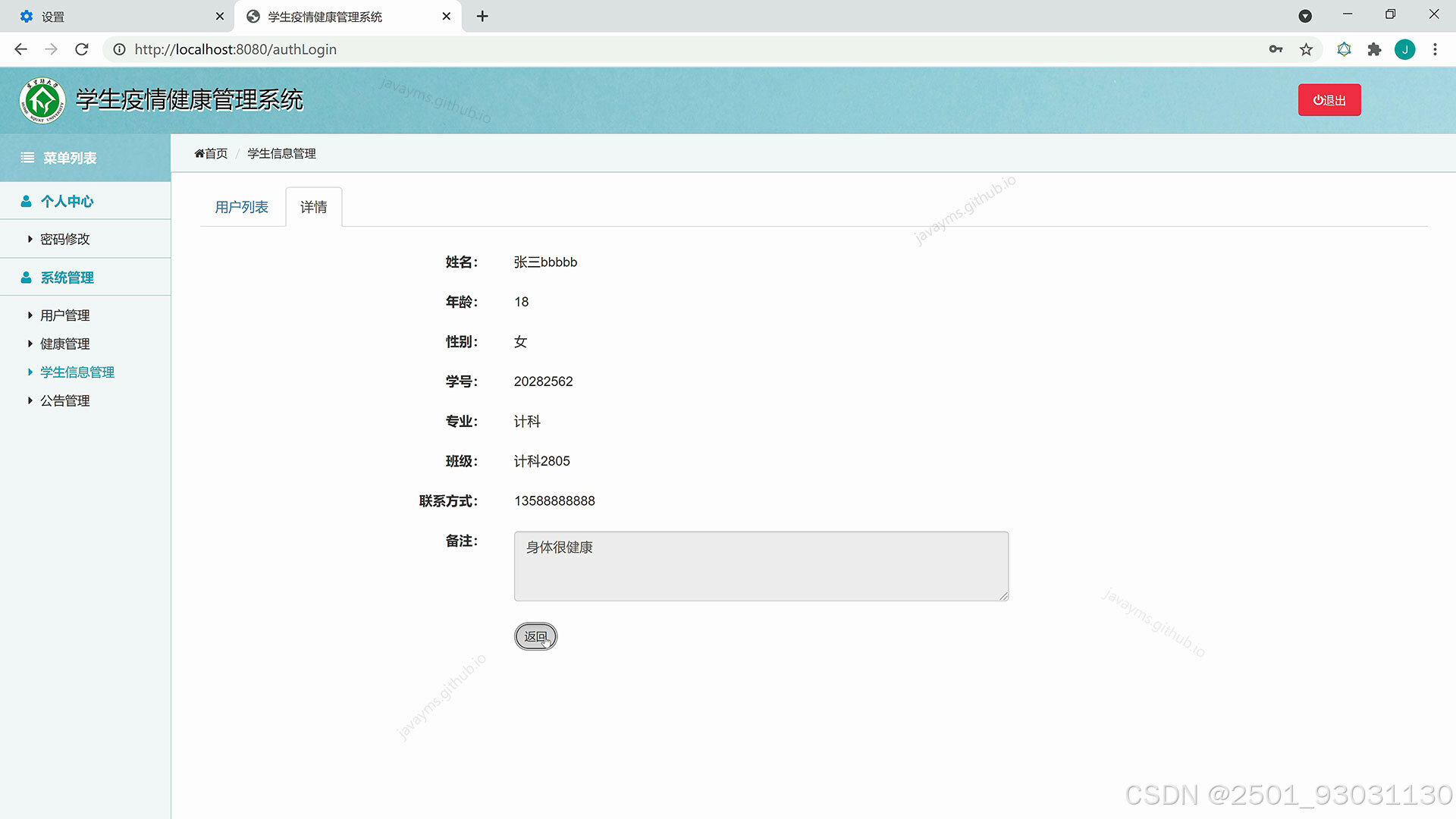Close the 学生疫情健康管理系统 tab

(446, 16)
